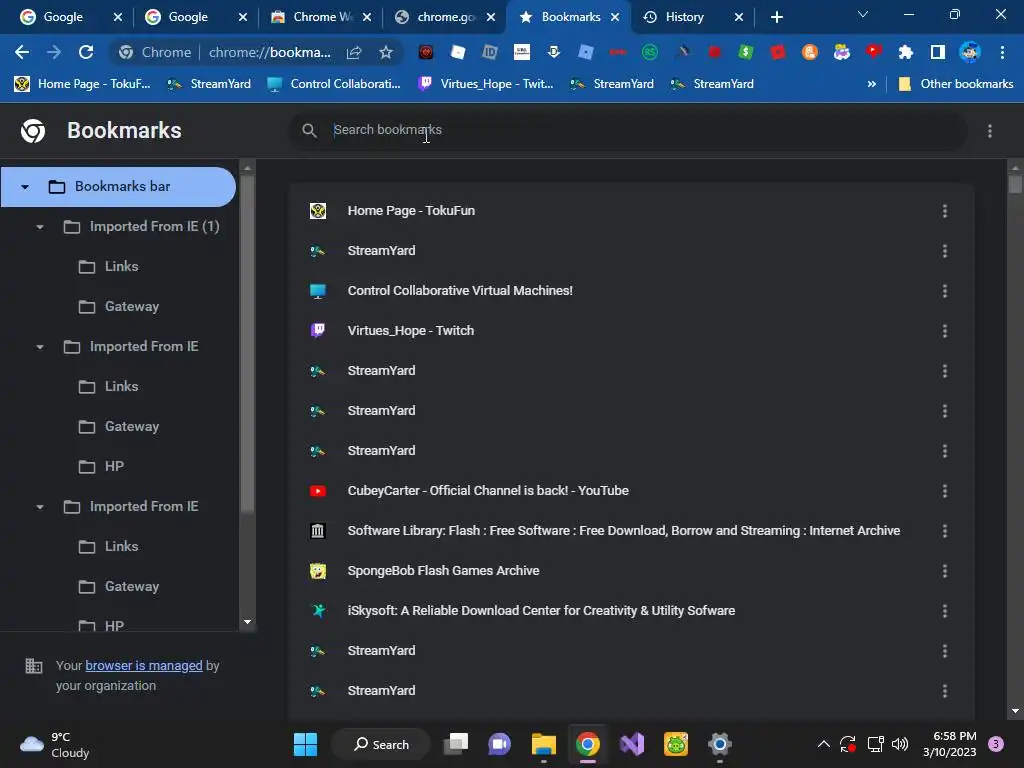1024x768 pixels.
Task: Open Other bookmarks folder
Action: [957, 84]
